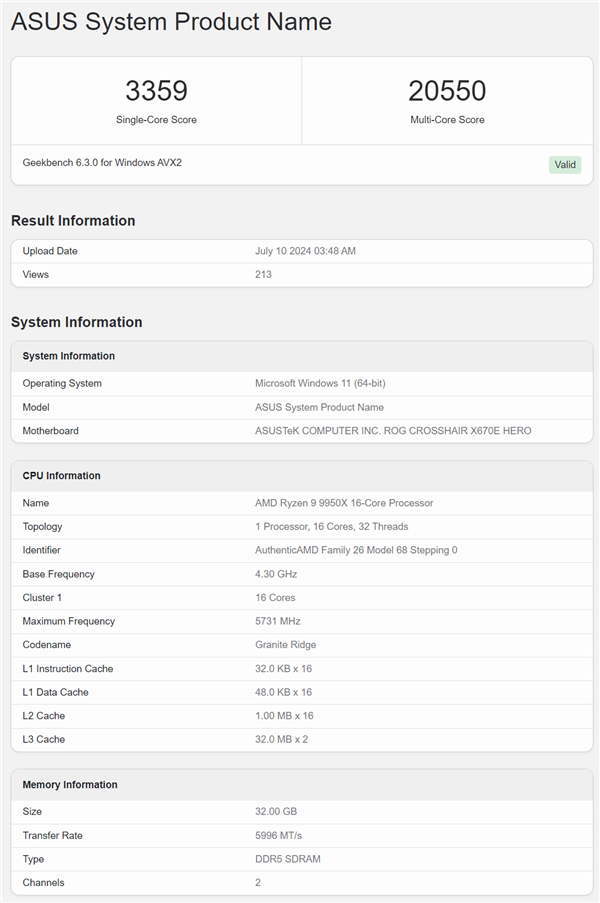Screen dimensions: 600x903
Task: Click the Result Information heading
Action: coord(73,221)
